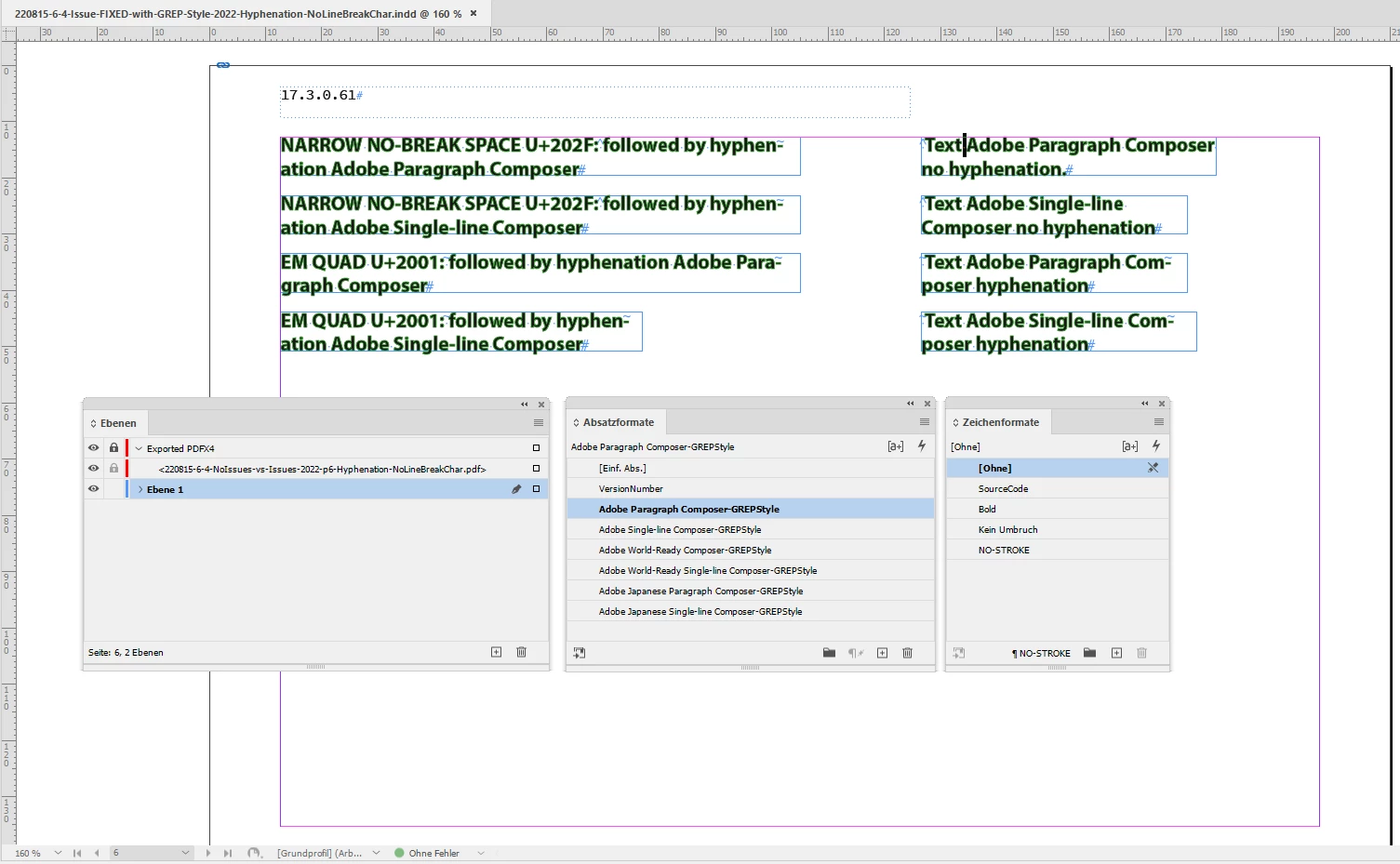Collapse Absatzformate panel to icons
This screenshot has width=1400, height=864.
click(x=911, y=404)
